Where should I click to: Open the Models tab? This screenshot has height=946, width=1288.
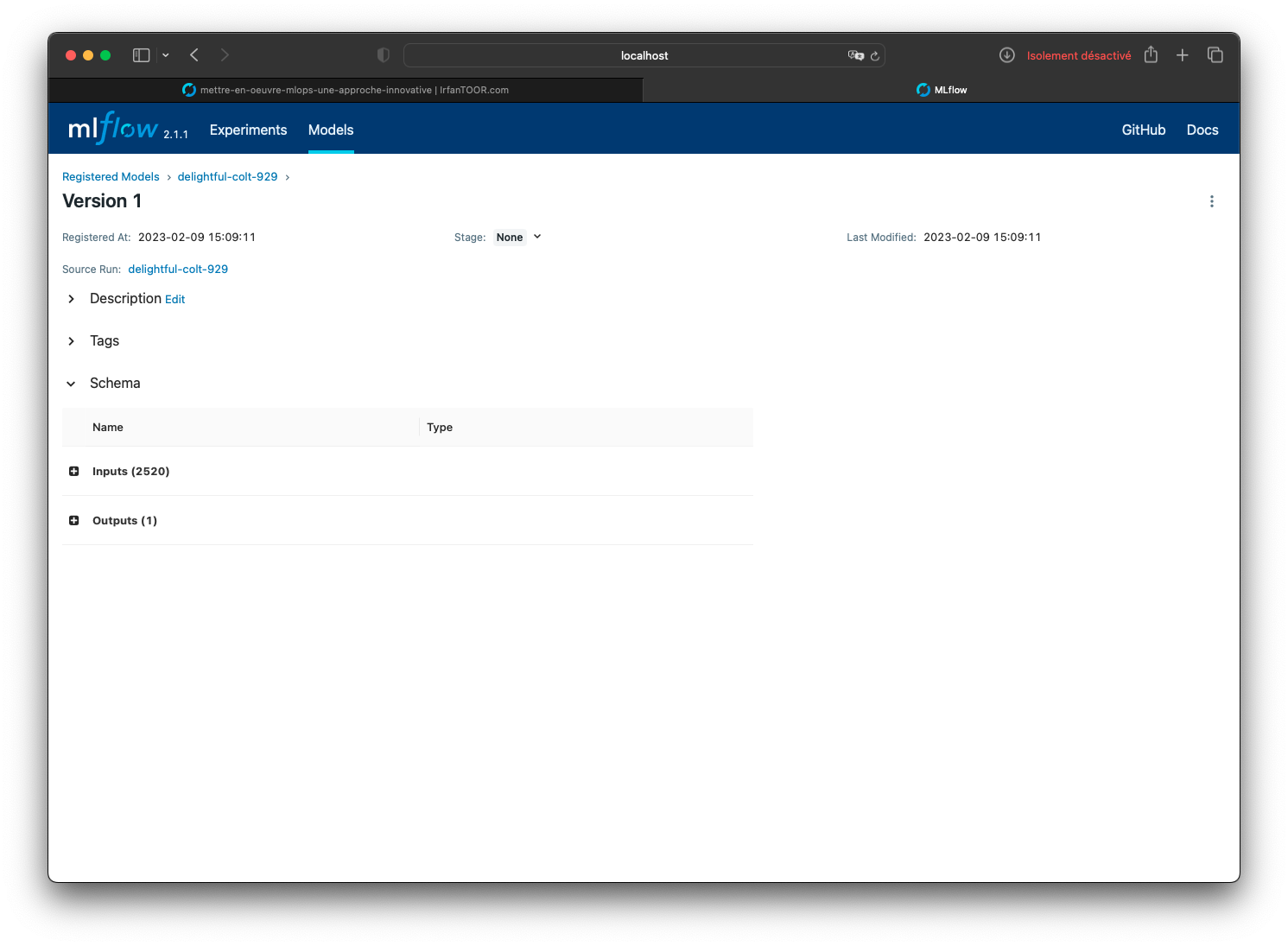click(x=331, y=130)
